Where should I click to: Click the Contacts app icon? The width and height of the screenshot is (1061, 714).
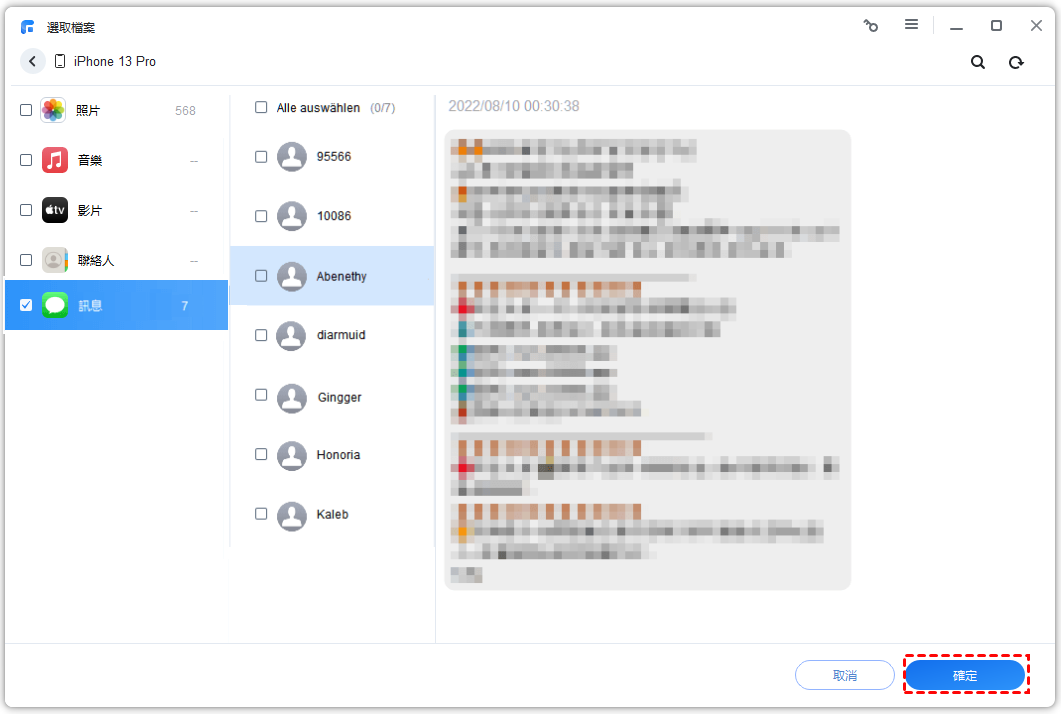point(54,260)
